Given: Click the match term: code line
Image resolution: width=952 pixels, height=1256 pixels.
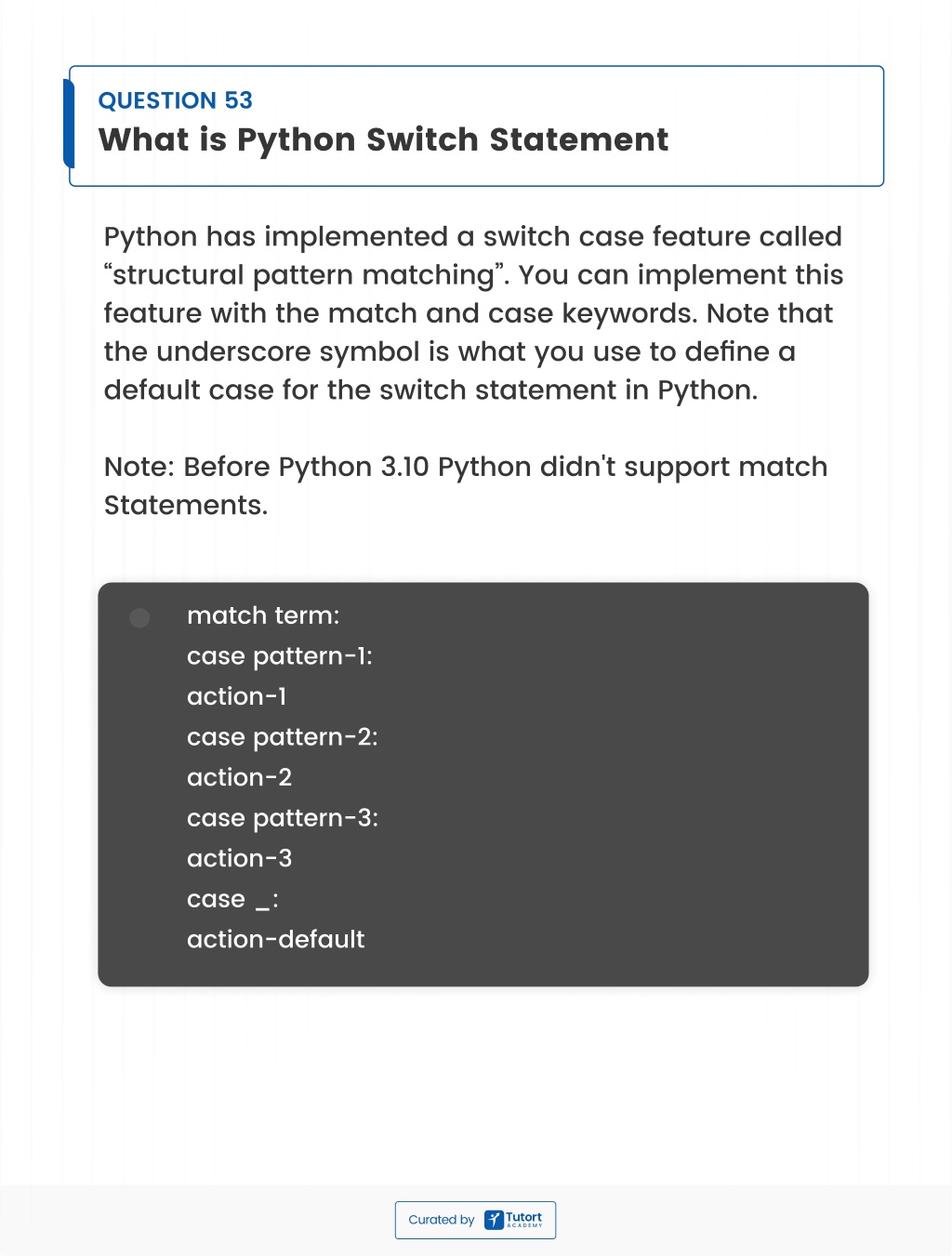Looking at the screenshot, I should (x=263, y=615).
